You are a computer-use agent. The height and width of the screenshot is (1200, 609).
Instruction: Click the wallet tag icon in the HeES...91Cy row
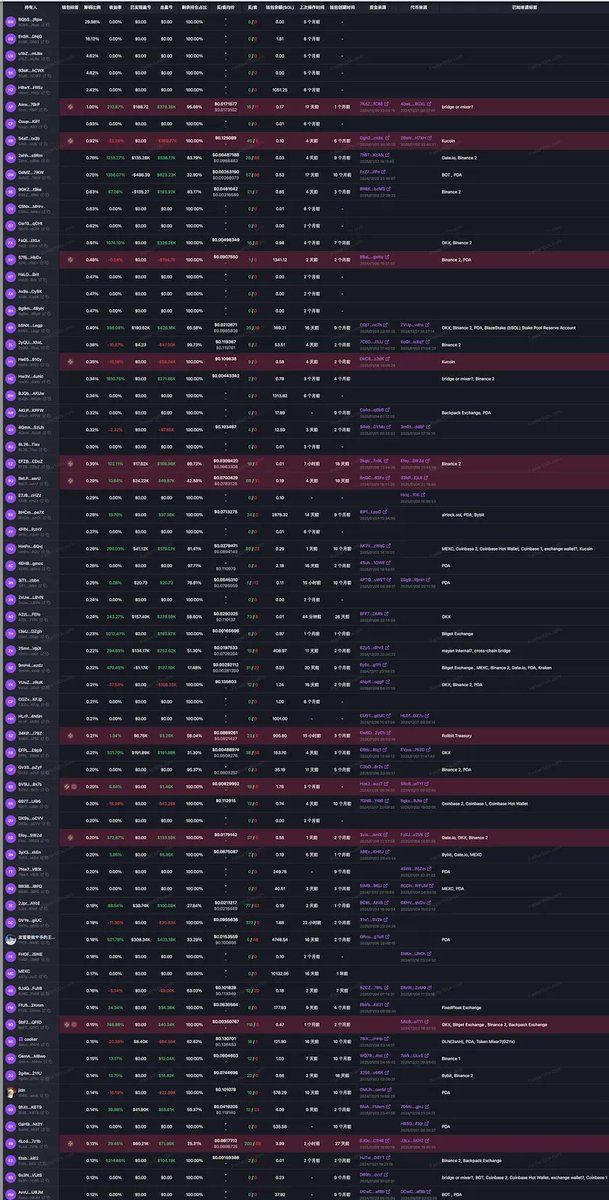click(x=70, y=360)
